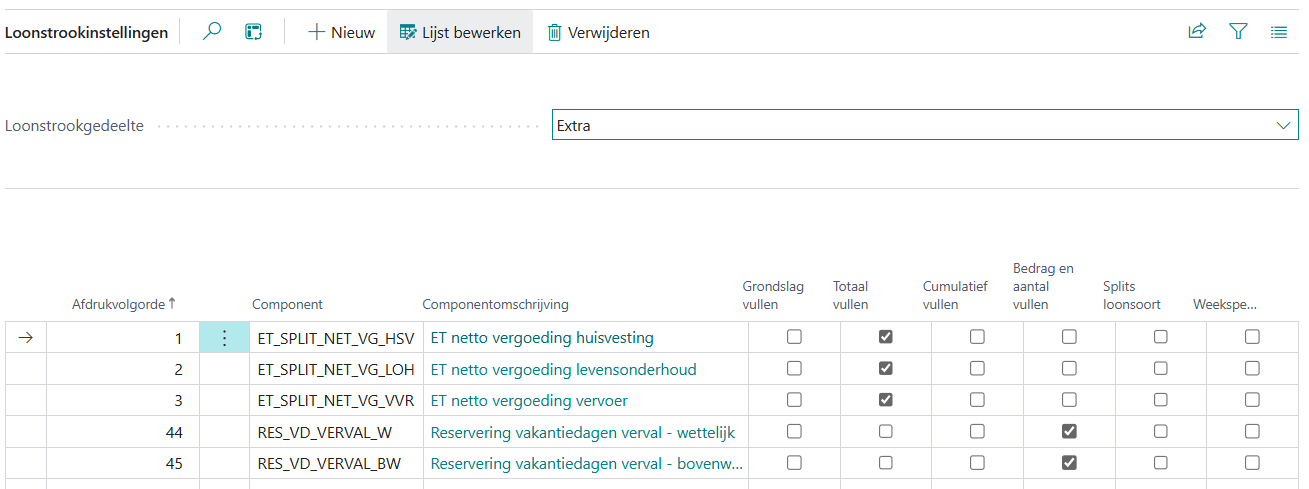Check Splits loonsoort for ET_SPLIT_NET_VG_LOH
This screenshot has width=1309, height=489.
1160,369
